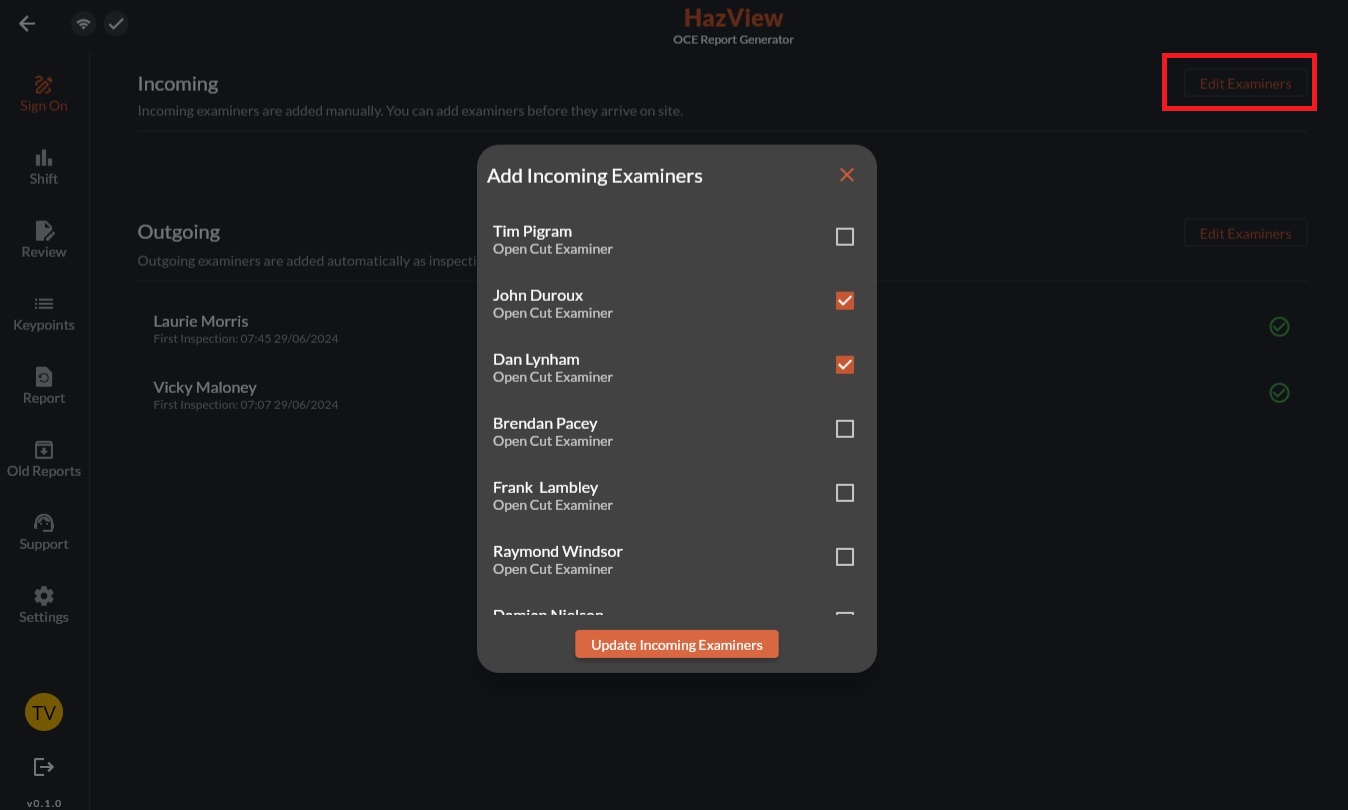Screen dimensions: 1348x810
Task: Open the Report section
Action: pyautogui.click(x=44, y=386)
